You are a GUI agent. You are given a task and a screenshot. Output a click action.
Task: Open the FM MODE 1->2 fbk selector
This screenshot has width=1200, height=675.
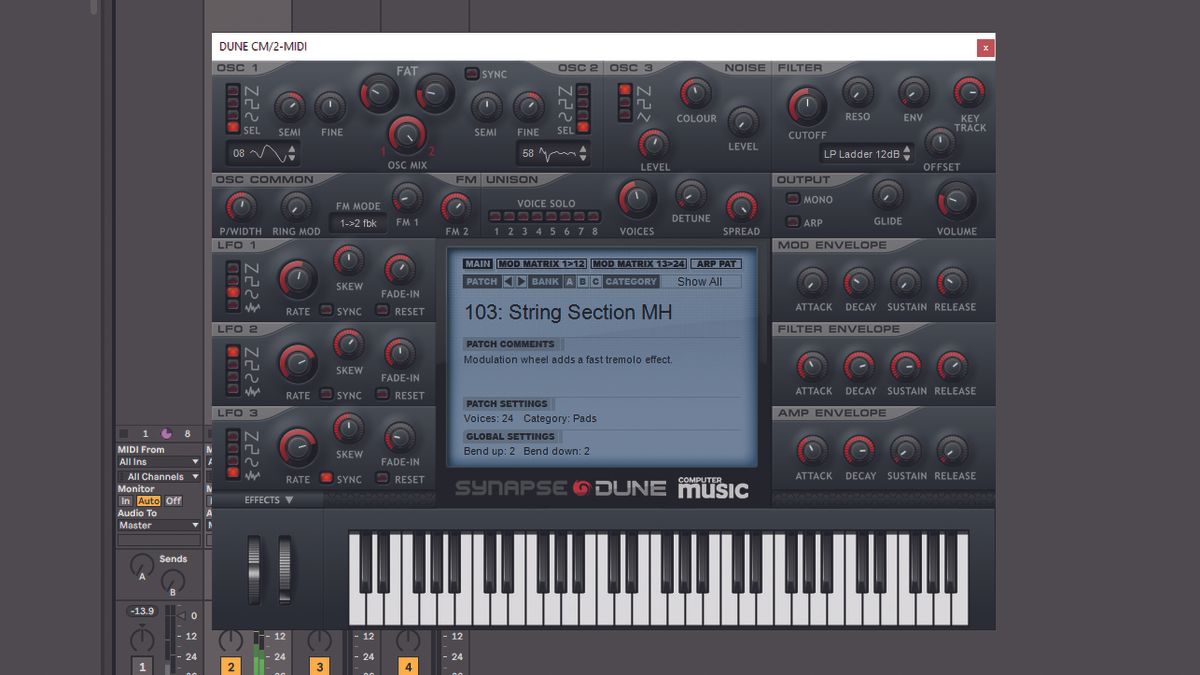click(359, 222)
